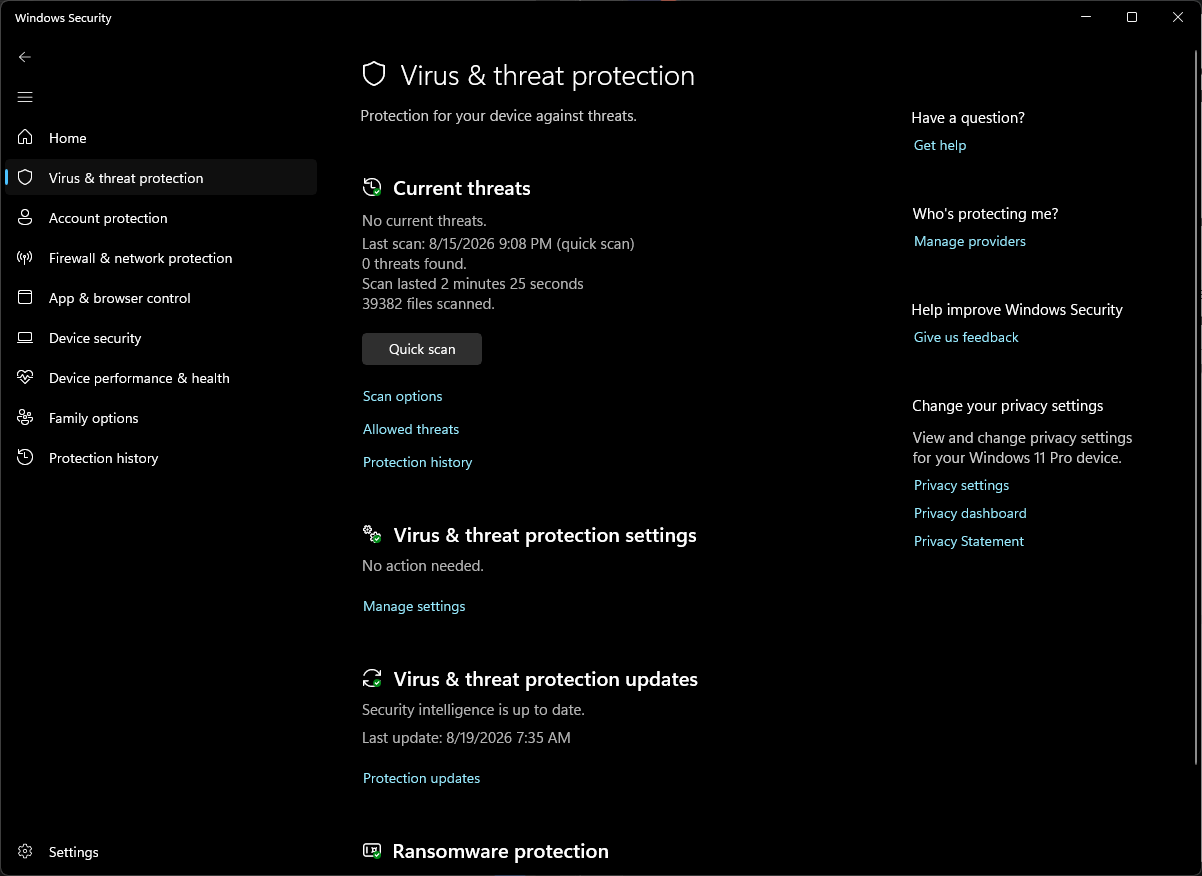The image size is (1202, 876).
Task: Click 'Change your privacy settings' heading
Action: click(1008, 406)
